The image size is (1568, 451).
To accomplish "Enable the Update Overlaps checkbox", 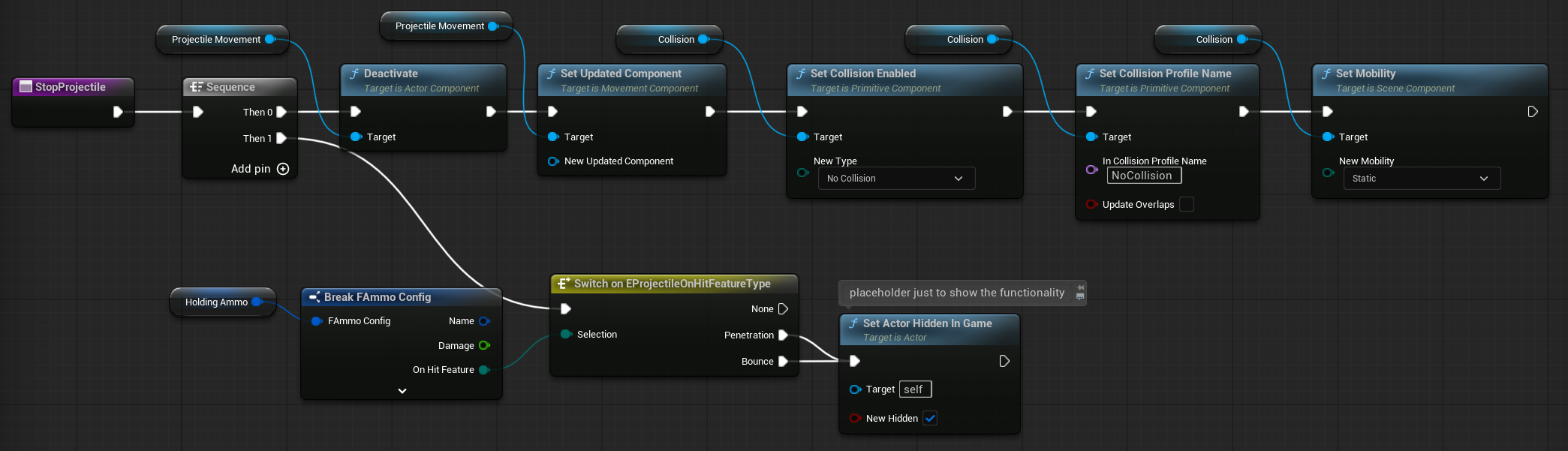I will (x=1187, y=204).
